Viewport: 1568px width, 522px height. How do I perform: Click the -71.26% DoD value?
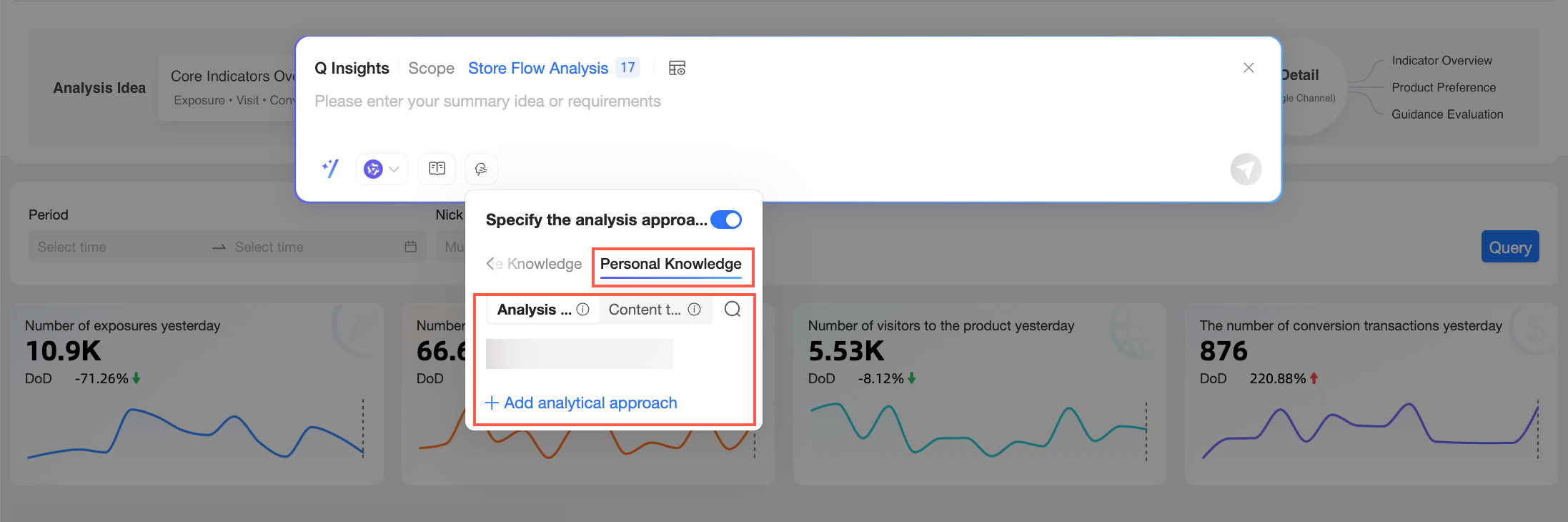pos(101,378)
